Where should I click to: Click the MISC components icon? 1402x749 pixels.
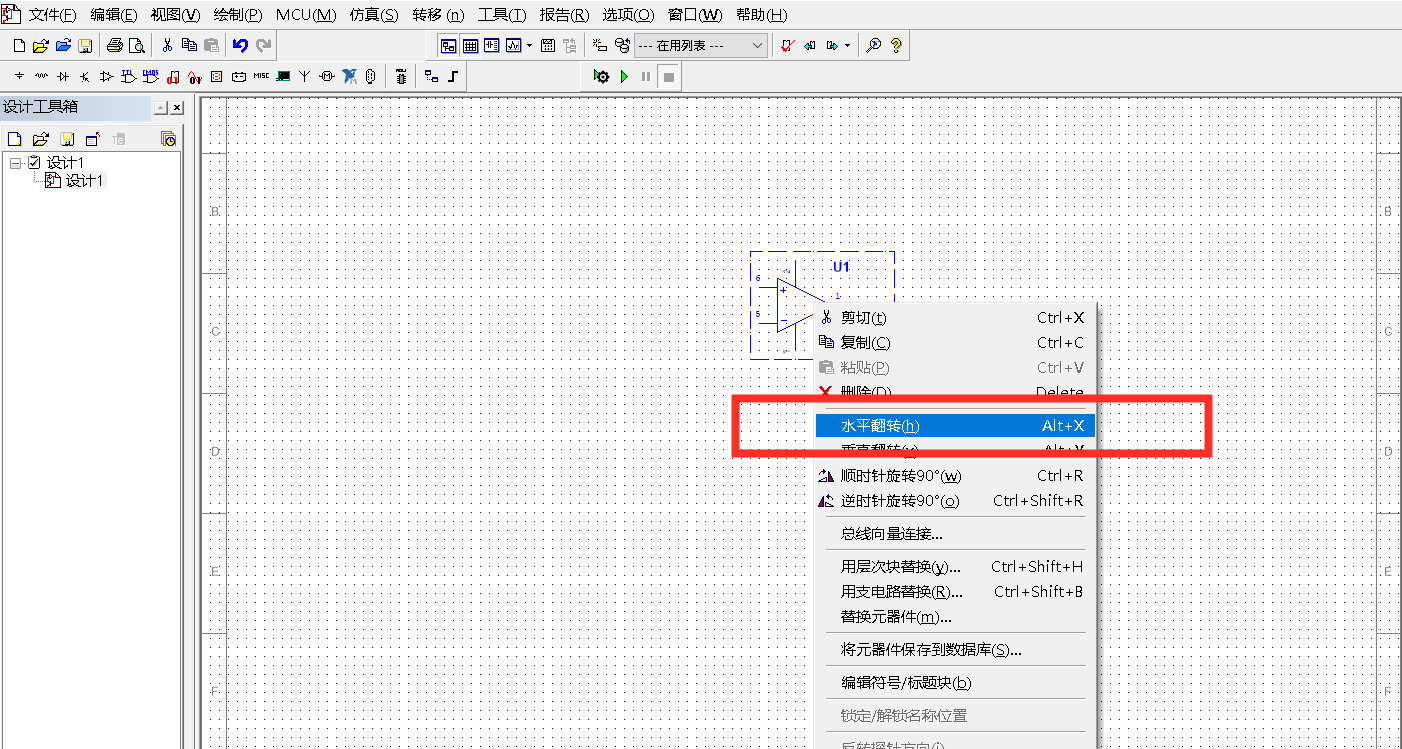261,75
